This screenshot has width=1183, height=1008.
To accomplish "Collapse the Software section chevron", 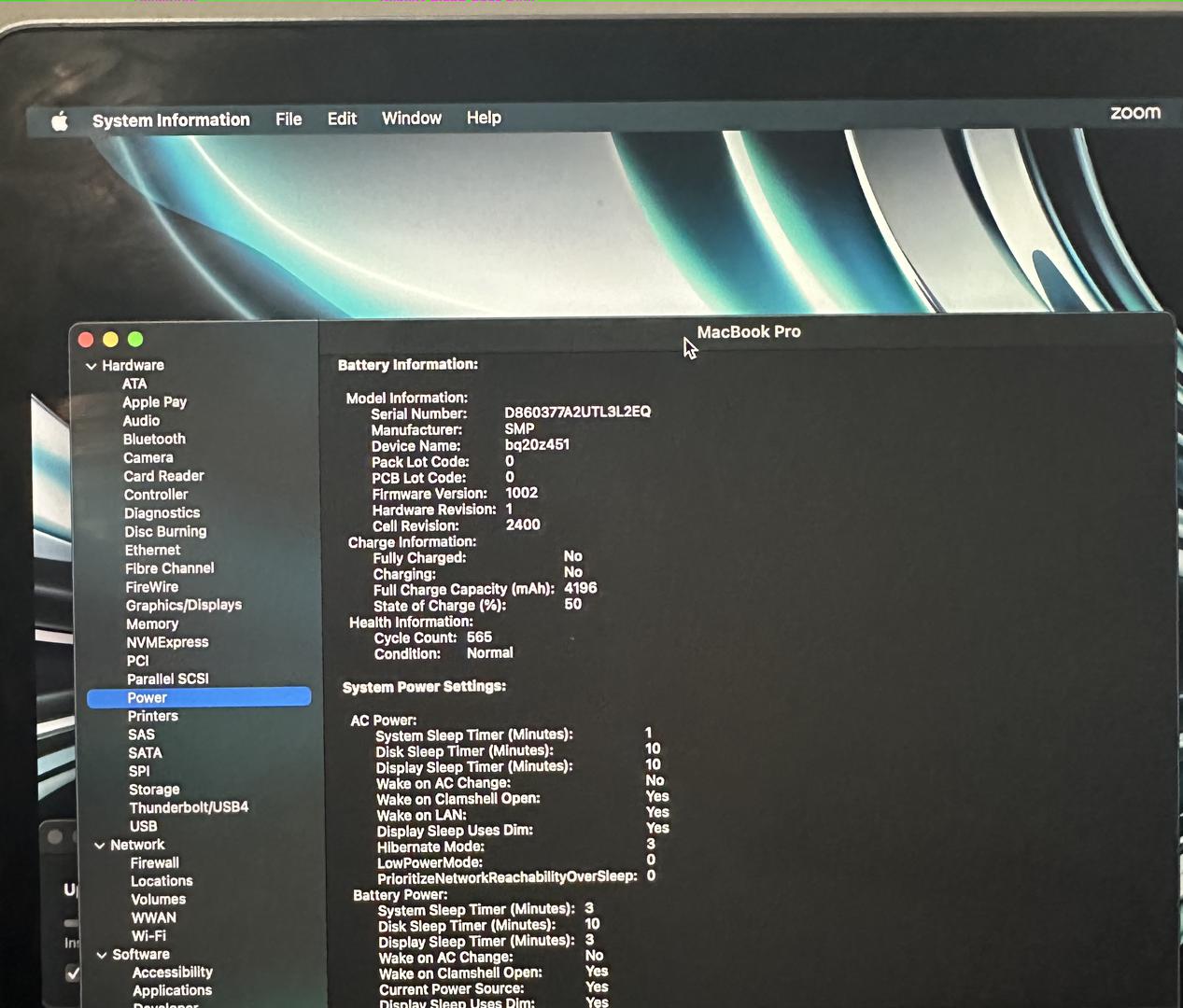I will click(x=103, y=955).
